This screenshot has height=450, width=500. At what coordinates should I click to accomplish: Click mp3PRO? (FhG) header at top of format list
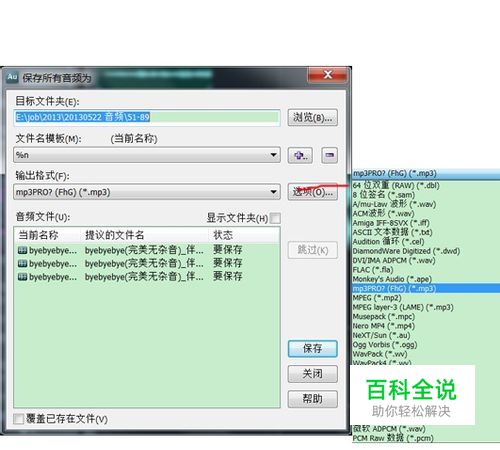pos(426,174)
